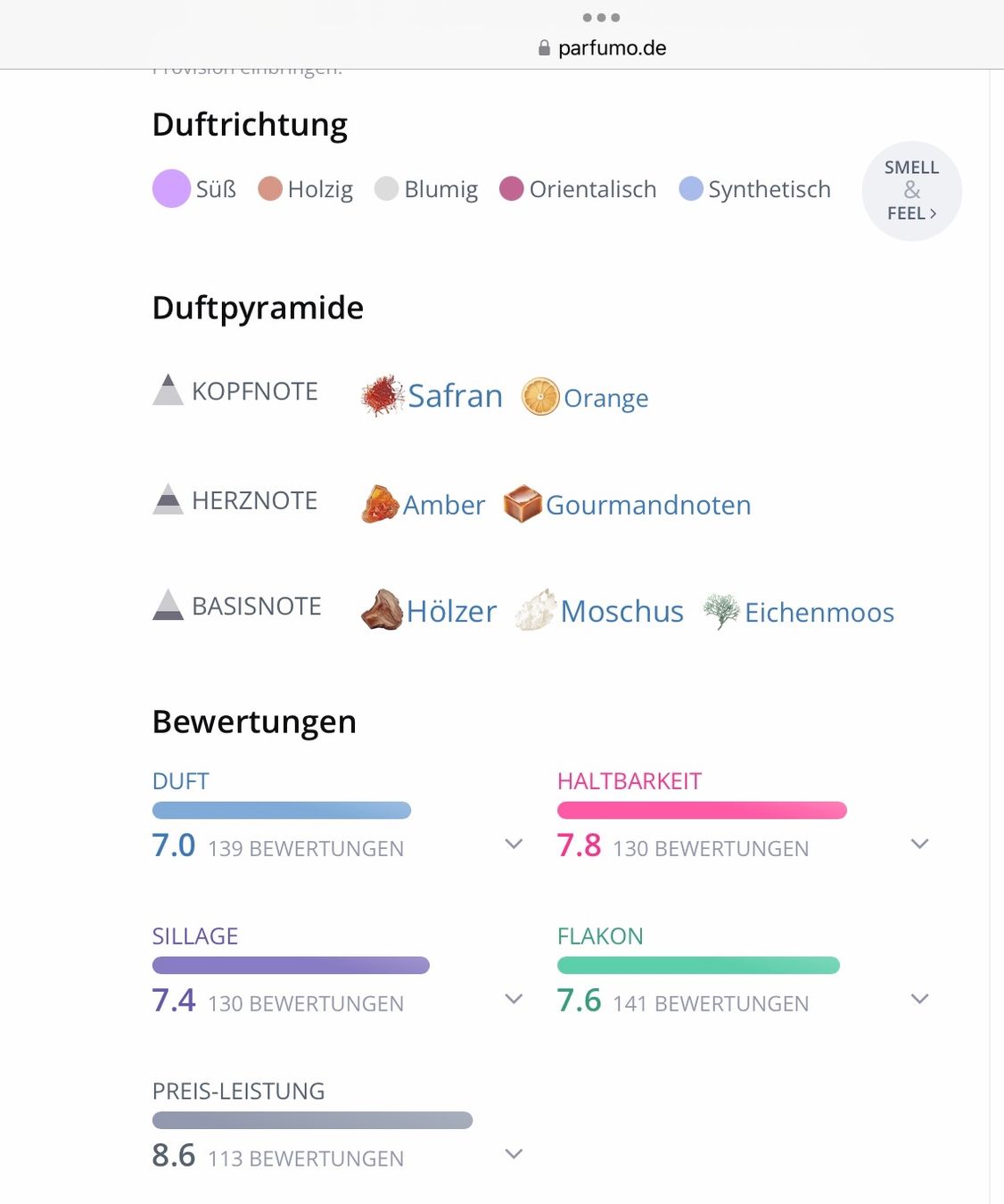Click the Kopfnote pyramid icon
This screenshot has height=1204, width=1004.
click(168, 390)
